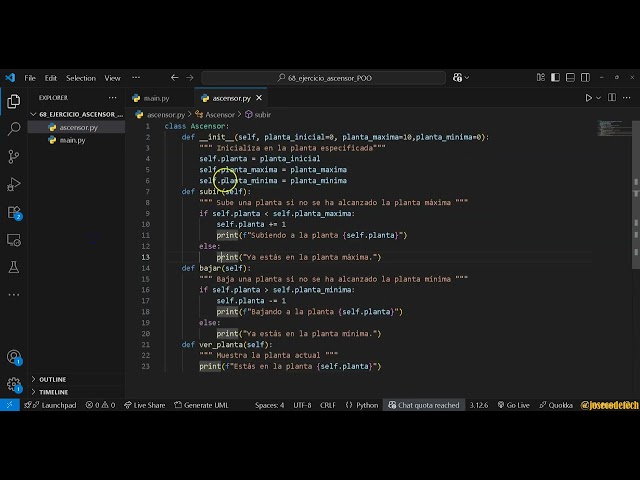Screen dimensions: 640x480
Task: Open the View menu
Action: click(x=112, y=78)
